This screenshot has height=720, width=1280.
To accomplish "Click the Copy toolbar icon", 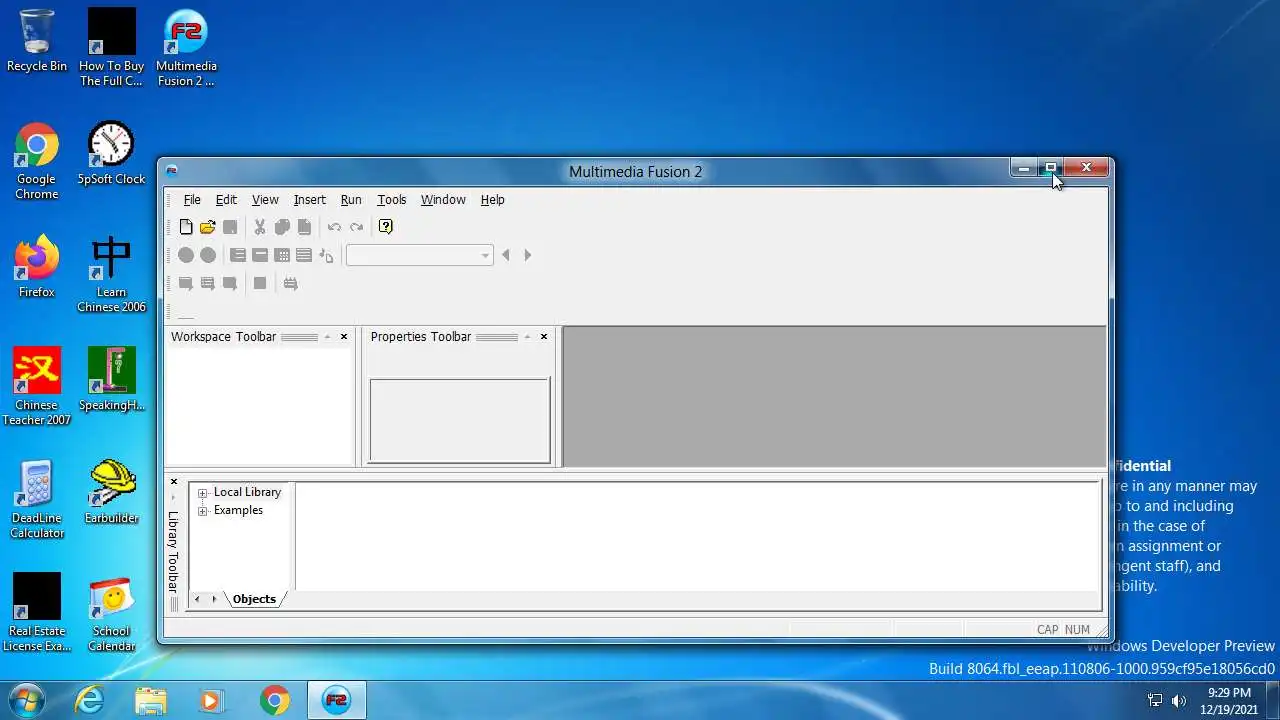I will [x=282, y=227].
